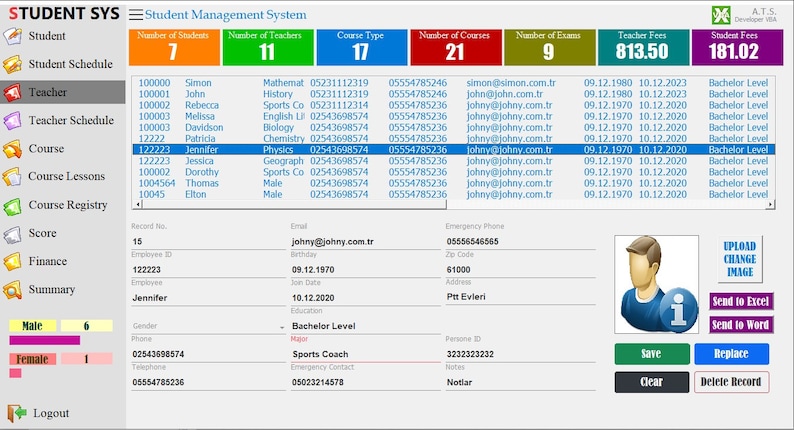Click the Send to Excel button
The width and height of the screenshot is (794, 430).
(x=741, y=301)
